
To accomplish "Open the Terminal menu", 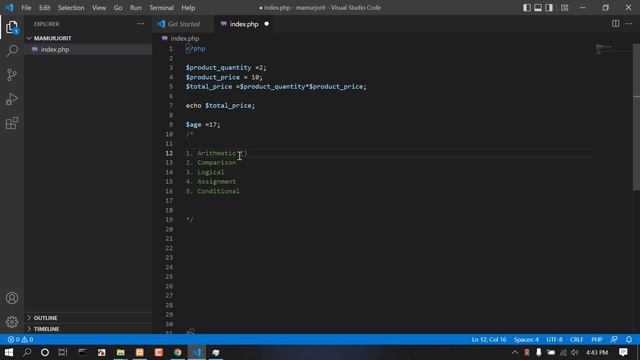I will coord(161,8).
